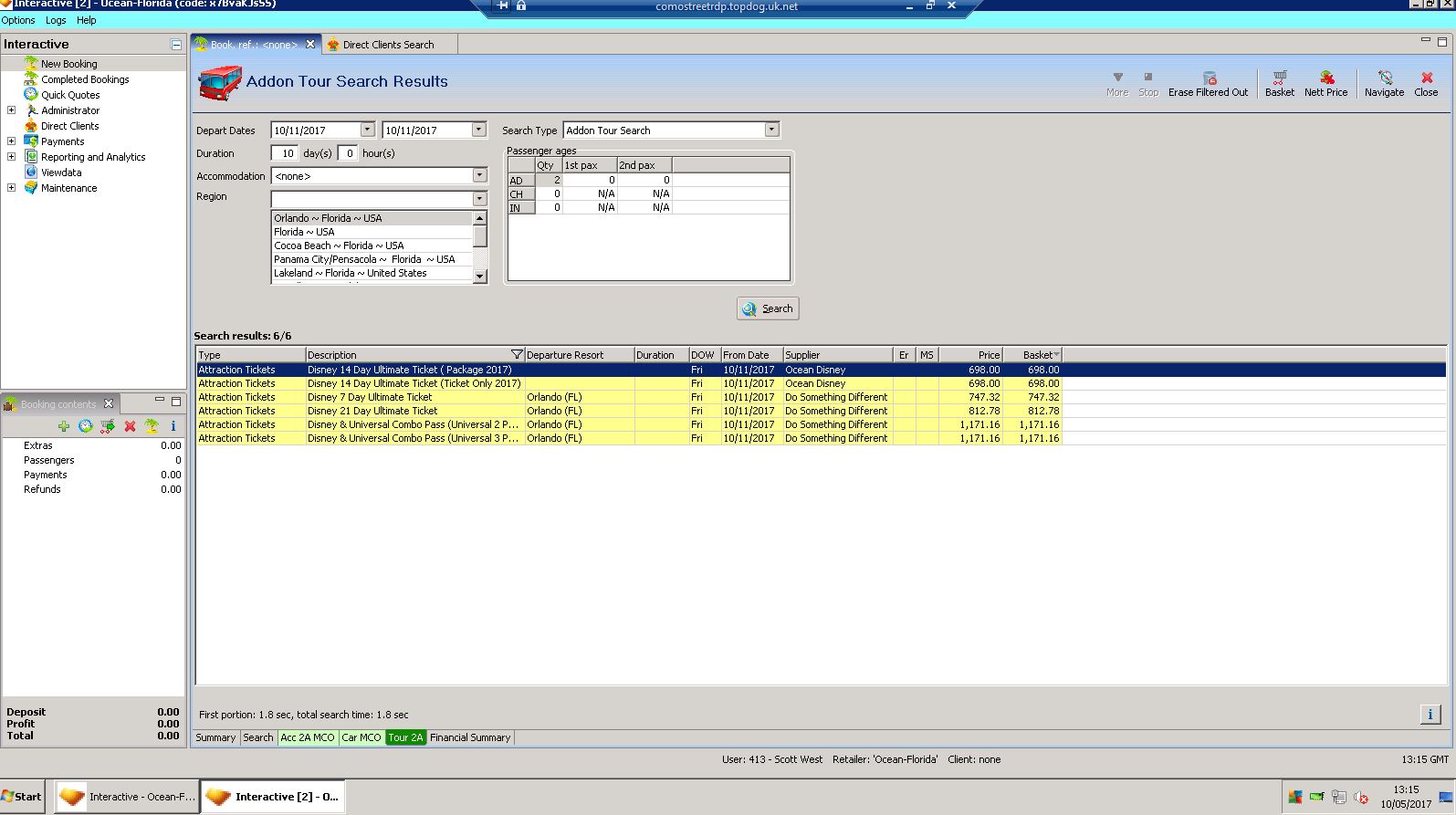Open the second Depart Dates dropdown
The height and width of the screenshot is (815, 1456).
coord(478,130)
